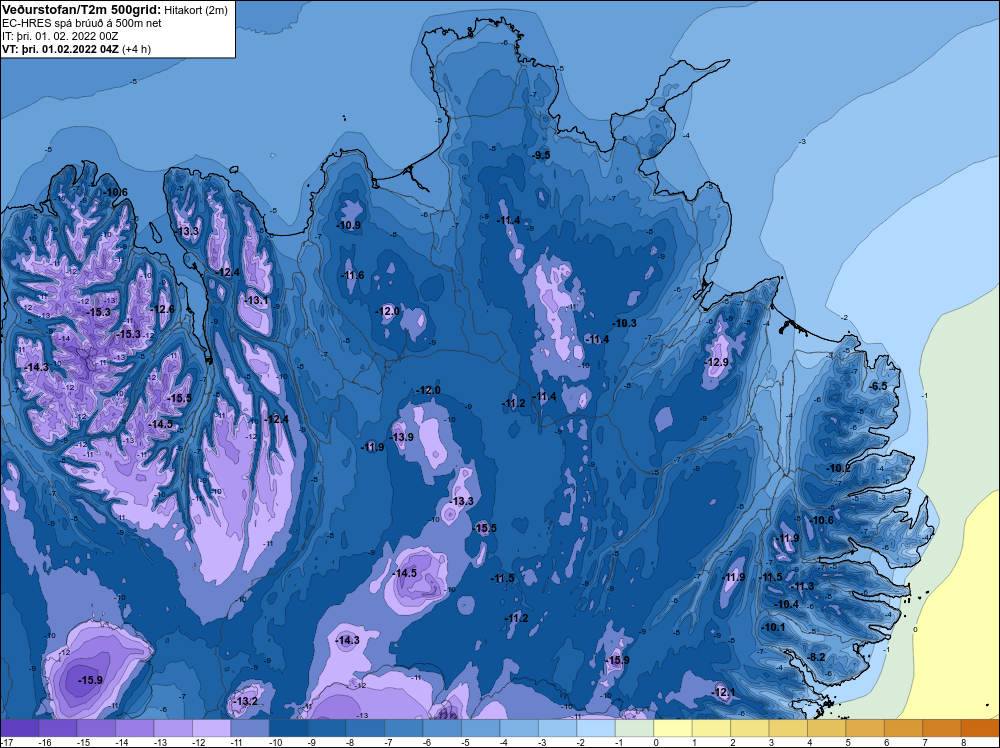Click the -12.1 temperature label
The image size is (1000, 748).
[723, 693]
